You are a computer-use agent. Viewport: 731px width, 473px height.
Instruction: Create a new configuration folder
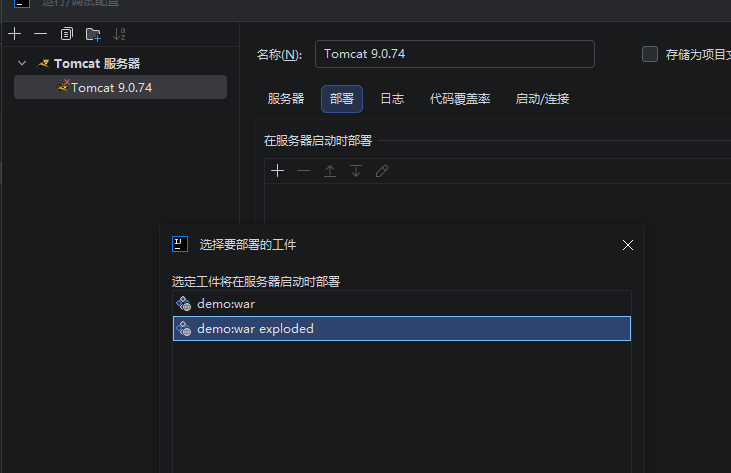(93, 34)
